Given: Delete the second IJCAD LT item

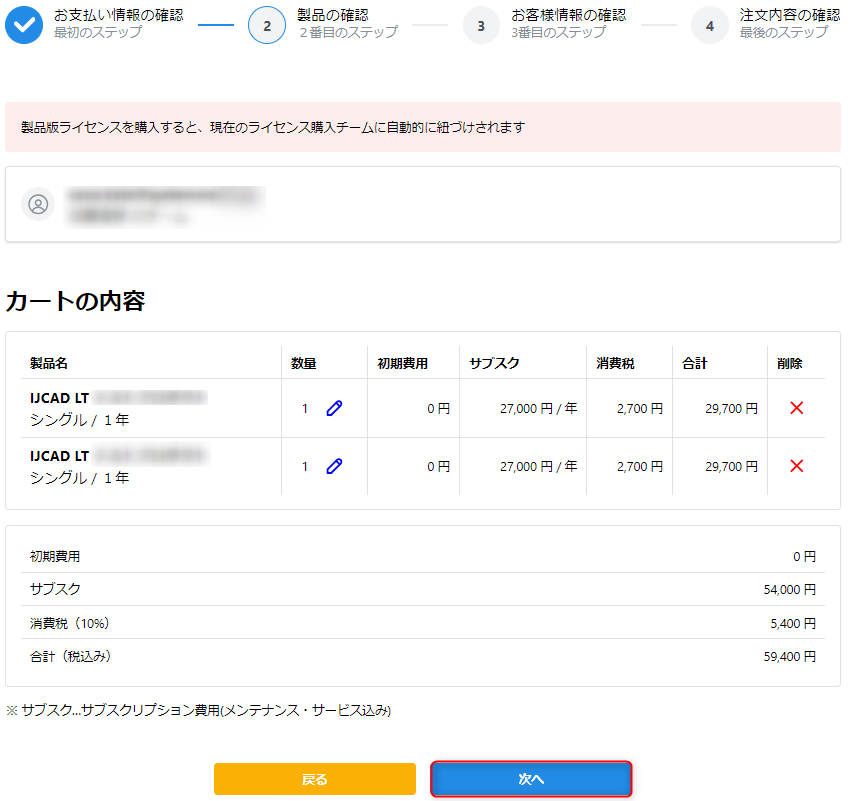Looking at the screenshot, I should pyautogui.click(x=797, y=466).
